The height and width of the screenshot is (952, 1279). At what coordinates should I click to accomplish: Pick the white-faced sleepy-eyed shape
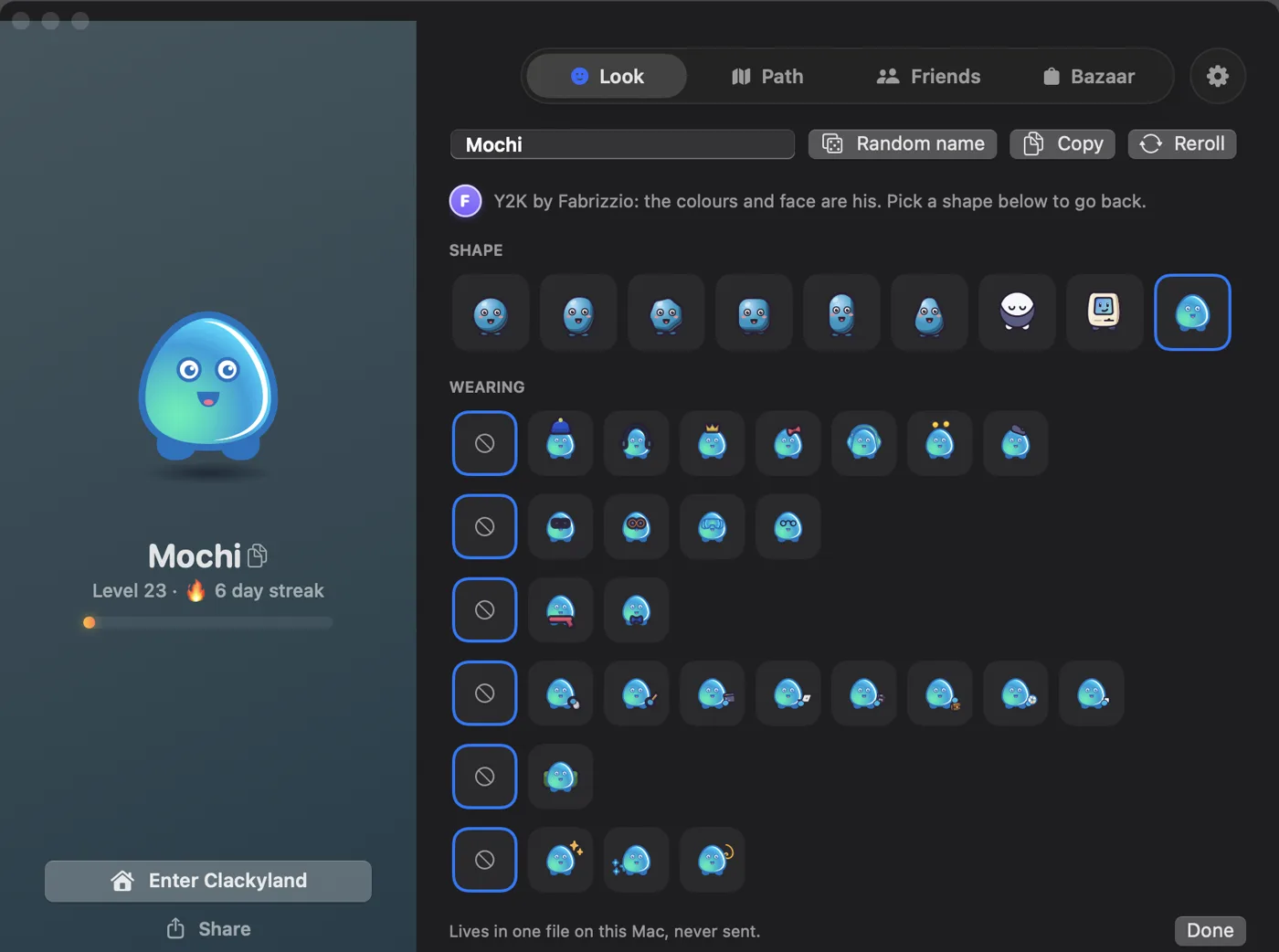point(1017,312)
